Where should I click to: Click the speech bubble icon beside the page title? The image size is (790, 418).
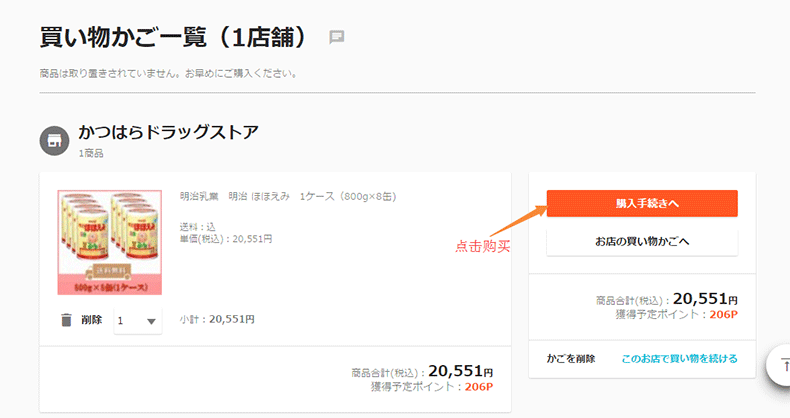(x=337, y=37)
